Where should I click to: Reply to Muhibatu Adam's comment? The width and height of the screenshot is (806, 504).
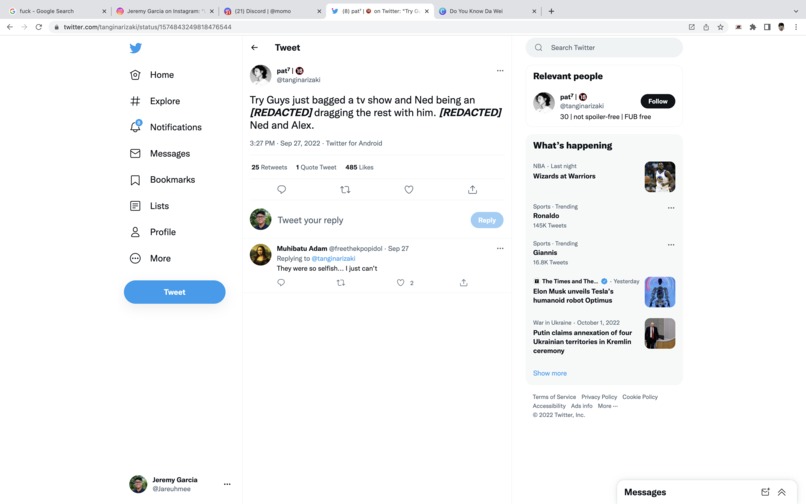coord(281,282)
